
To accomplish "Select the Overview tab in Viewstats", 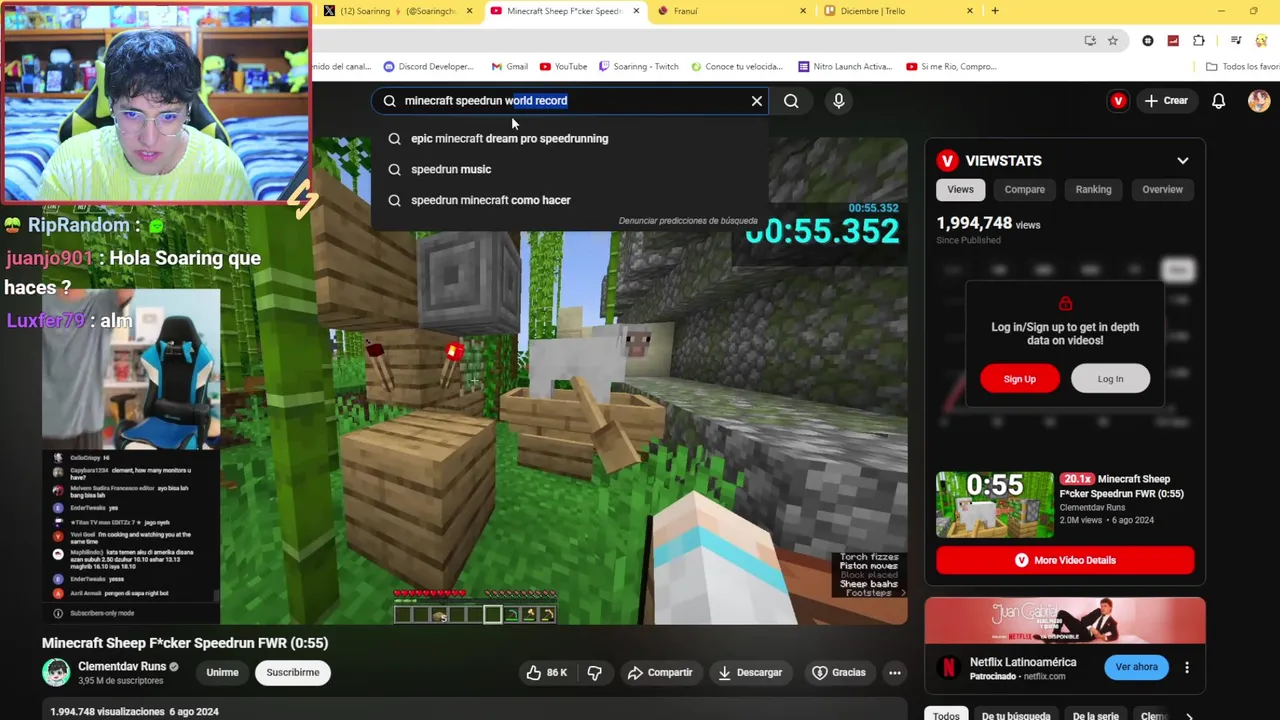I will (1162, 189).
